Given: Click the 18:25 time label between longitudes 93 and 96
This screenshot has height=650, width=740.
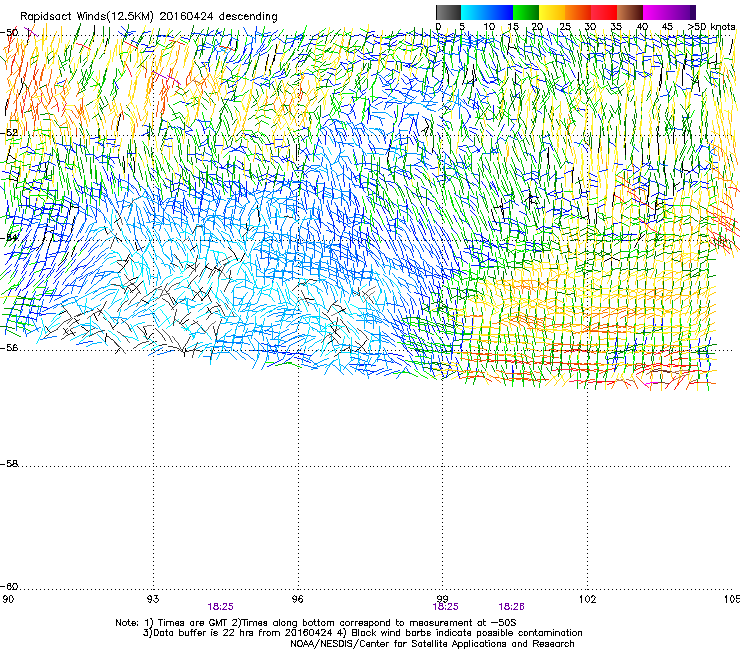Looking at the screenshot, I should (220, 607).
